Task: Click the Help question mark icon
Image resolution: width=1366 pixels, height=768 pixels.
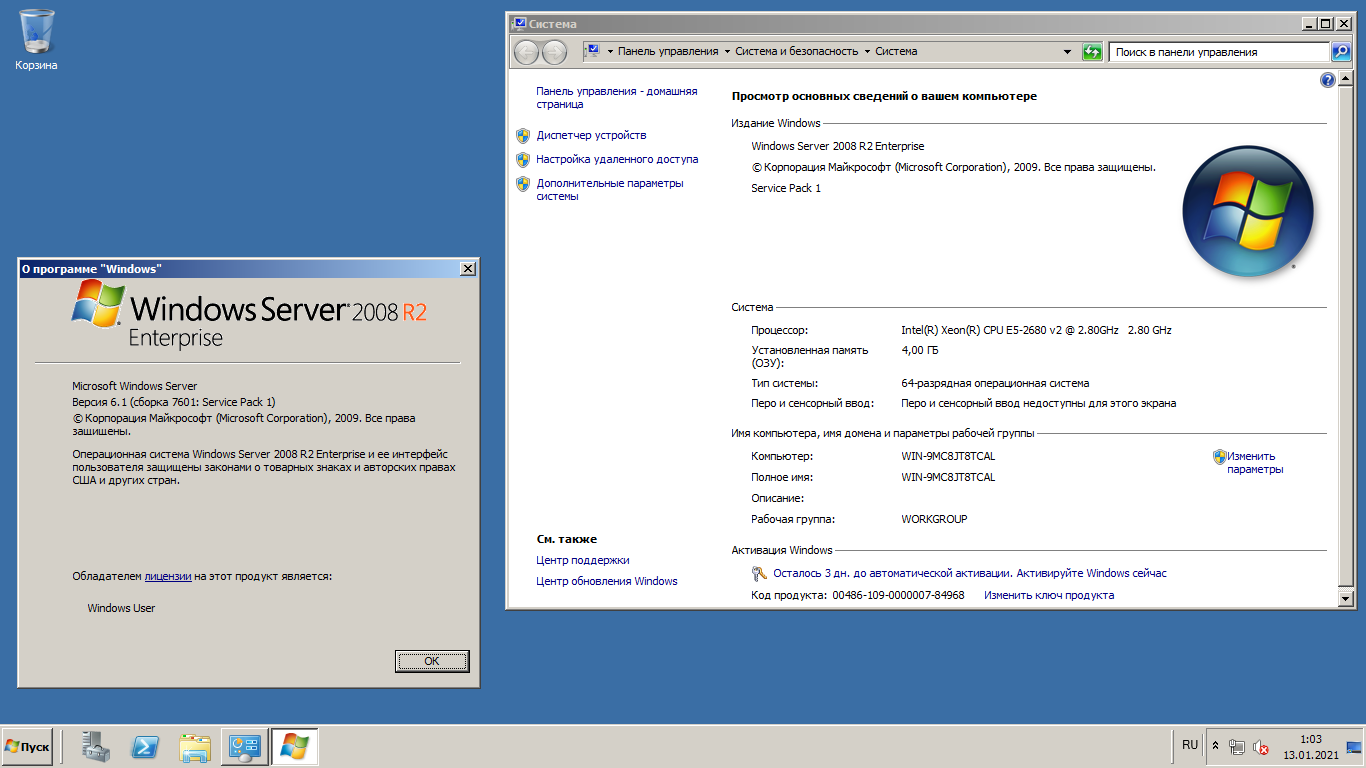Action: [x=1328, y=79]
